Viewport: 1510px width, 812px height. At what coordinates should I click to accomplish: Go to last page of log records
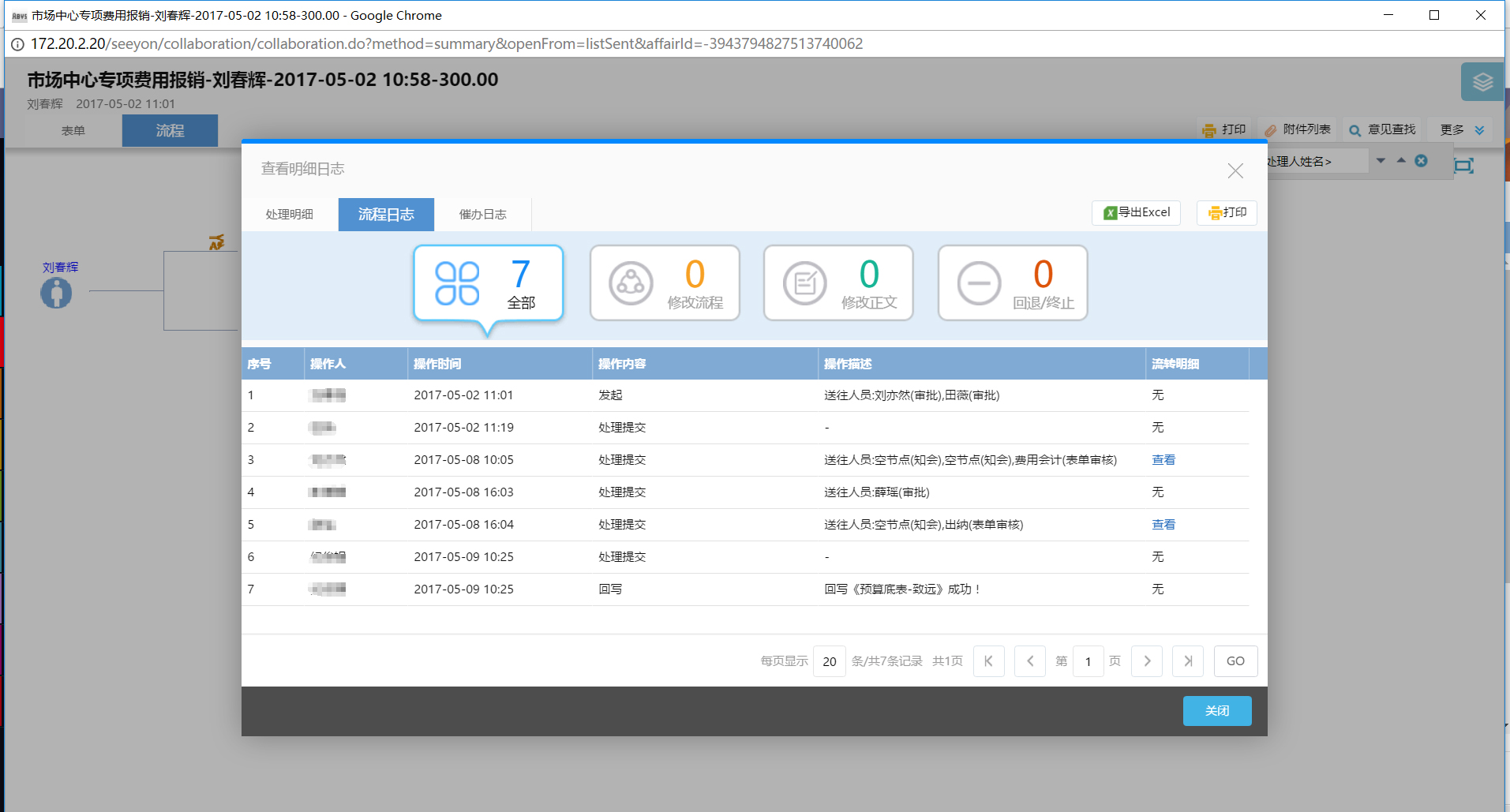click(1188, 661)
